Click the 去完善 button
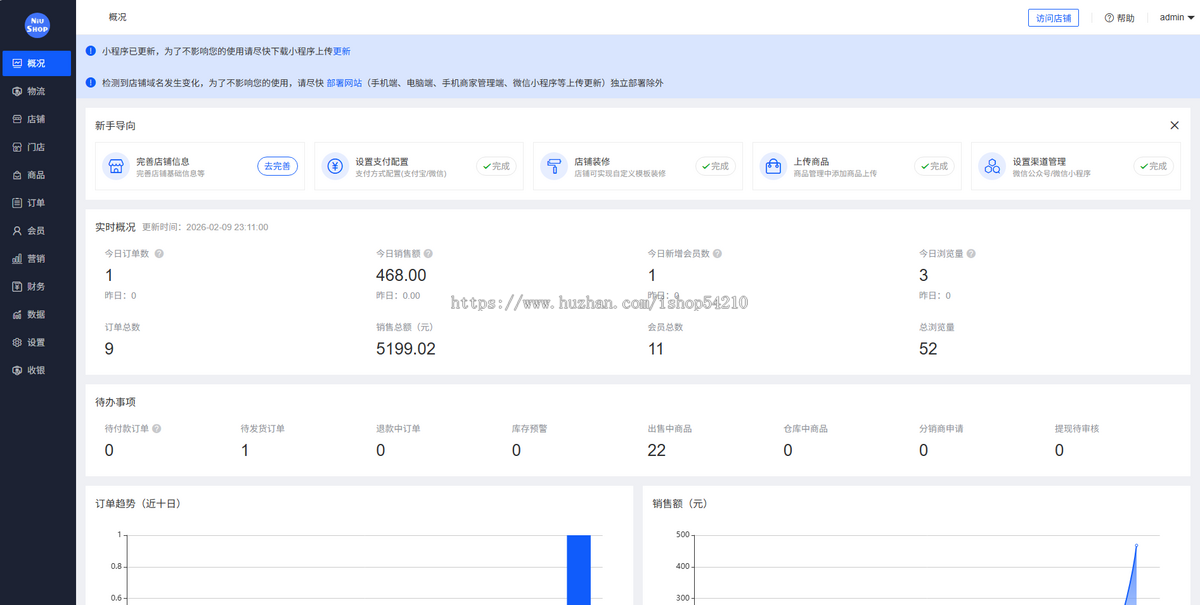Screen dimensions: 1200x605 pyautogui.click(x=277, y=166)
